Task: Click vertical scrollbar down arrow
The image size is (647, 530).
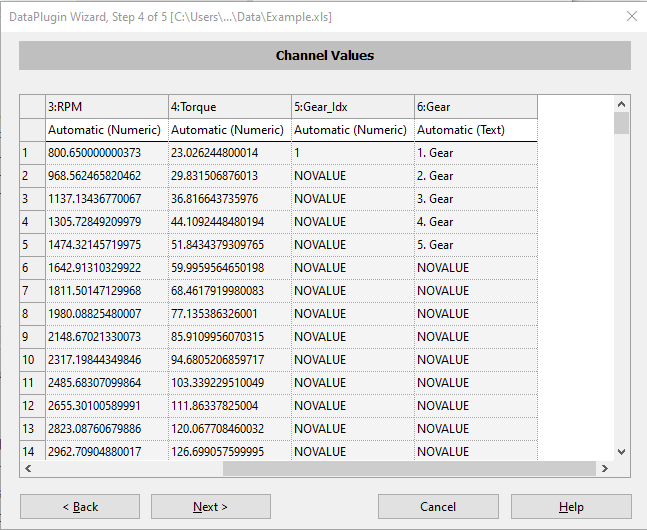Action: (x=621, y=452)
